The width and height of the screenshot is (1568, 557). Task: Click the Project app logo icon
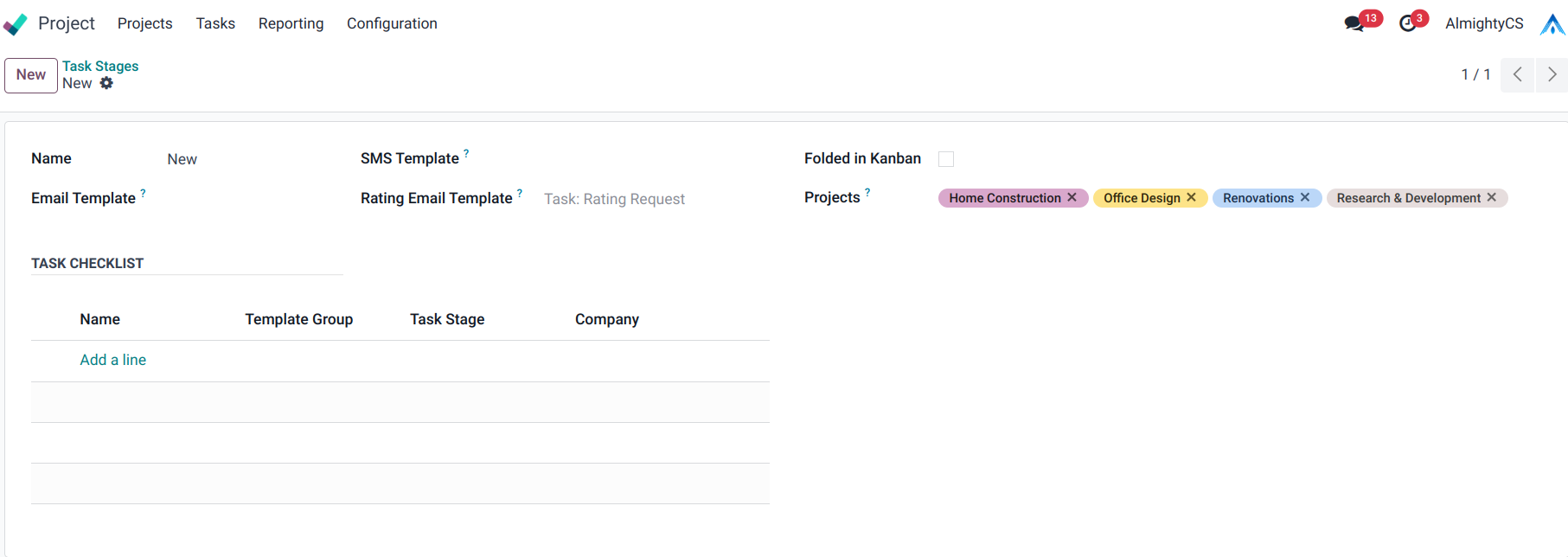point(16,24)
